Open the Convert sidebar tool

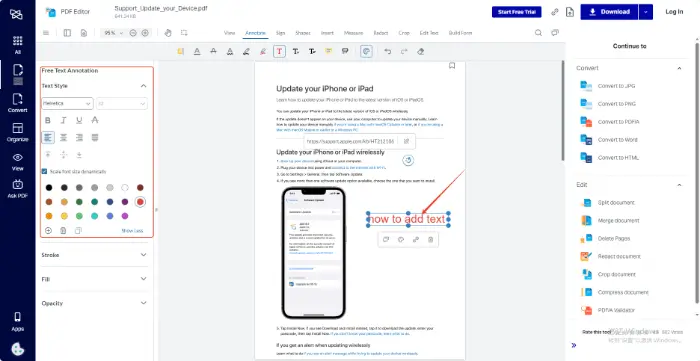point(17,103)
